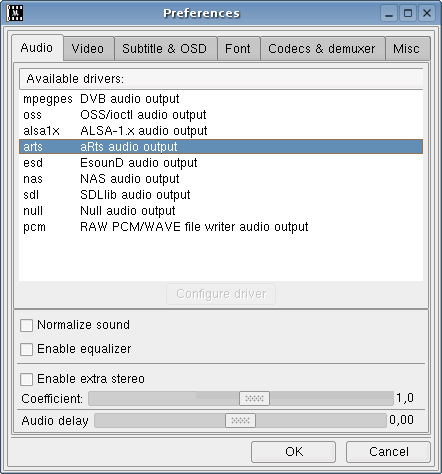This screenshot has height=474, width=442.
Task: Click the Coefficient slider handle
Action: coord(254,398)
